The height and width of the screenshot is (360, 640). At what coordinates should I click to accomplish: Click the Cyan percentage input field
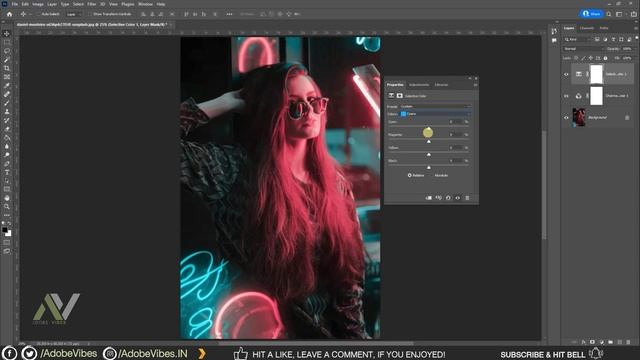coord(455,122)
